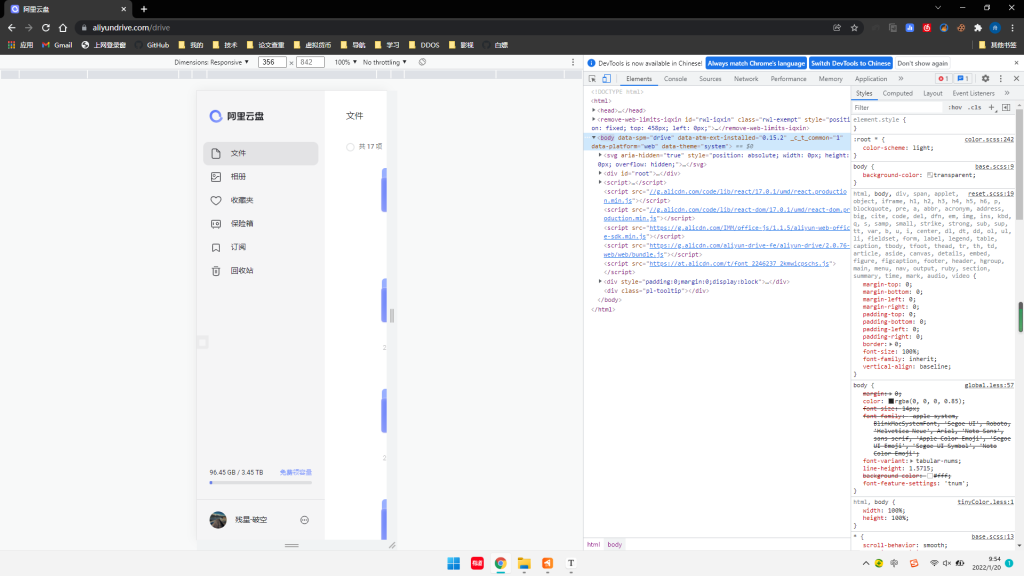This screenshot has height=576, width=1024.
Task: Click the viewport height field 842
Action: coord(310,62)
